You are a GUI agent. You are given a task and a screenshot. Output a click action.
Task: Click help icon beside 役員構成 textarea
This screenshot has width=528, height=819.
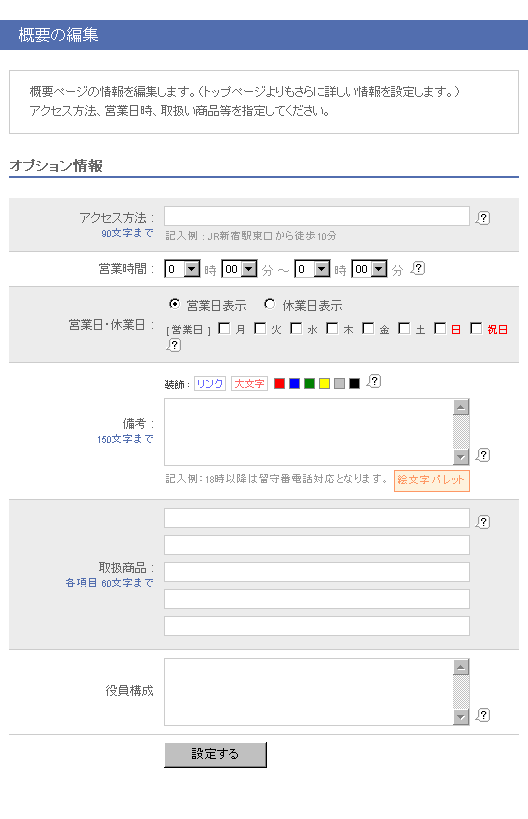click(483, 715)
